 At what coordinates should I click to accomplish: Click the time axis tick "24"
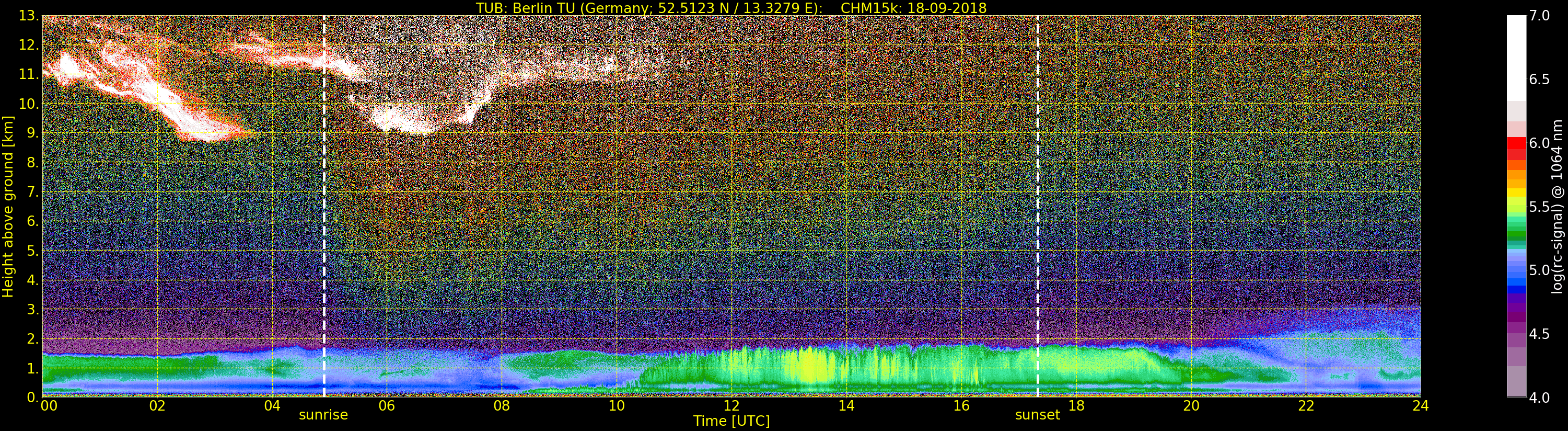1421,406
